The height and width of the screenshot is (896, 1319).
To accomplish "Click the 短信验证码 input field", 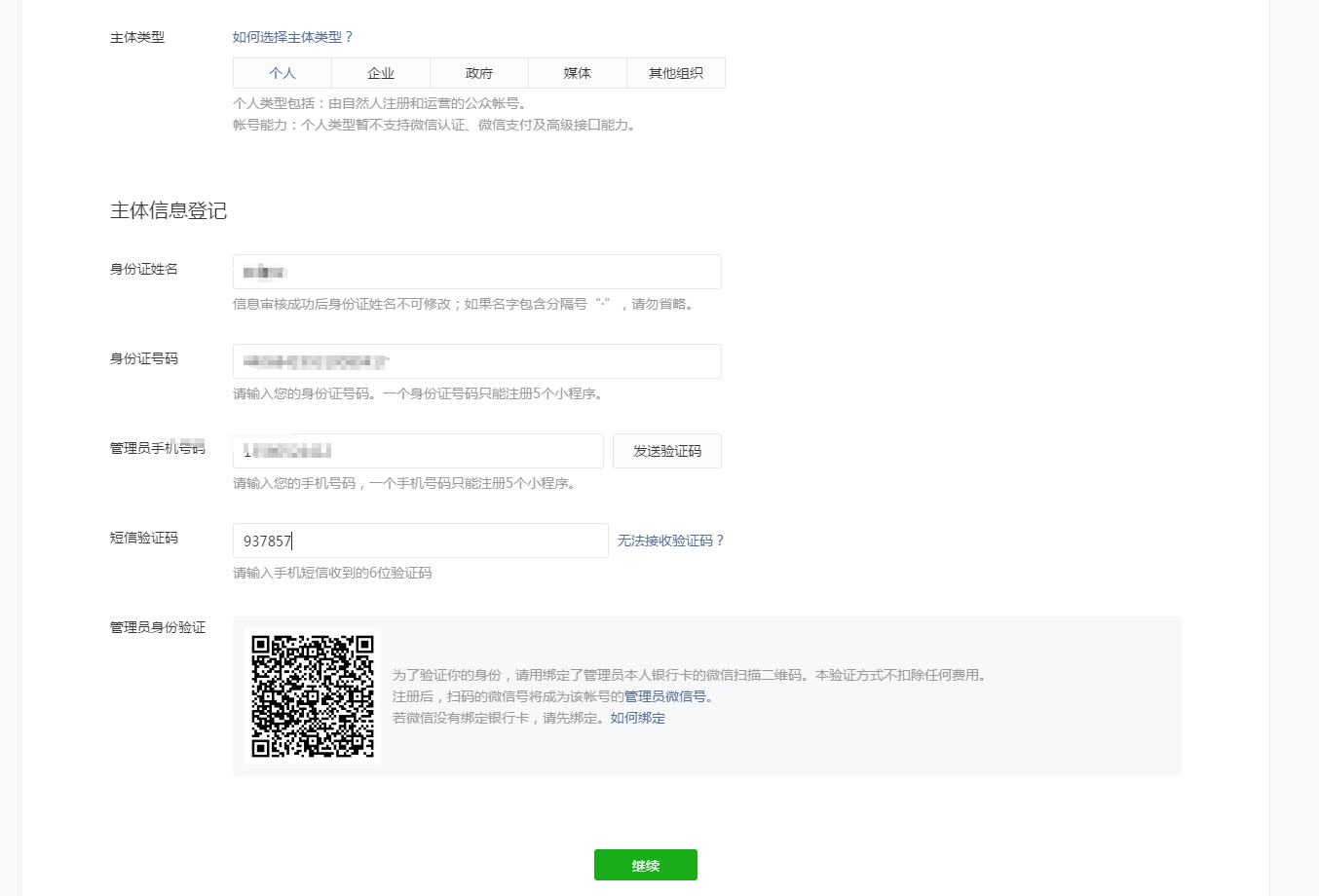I will tap(421, 541).
